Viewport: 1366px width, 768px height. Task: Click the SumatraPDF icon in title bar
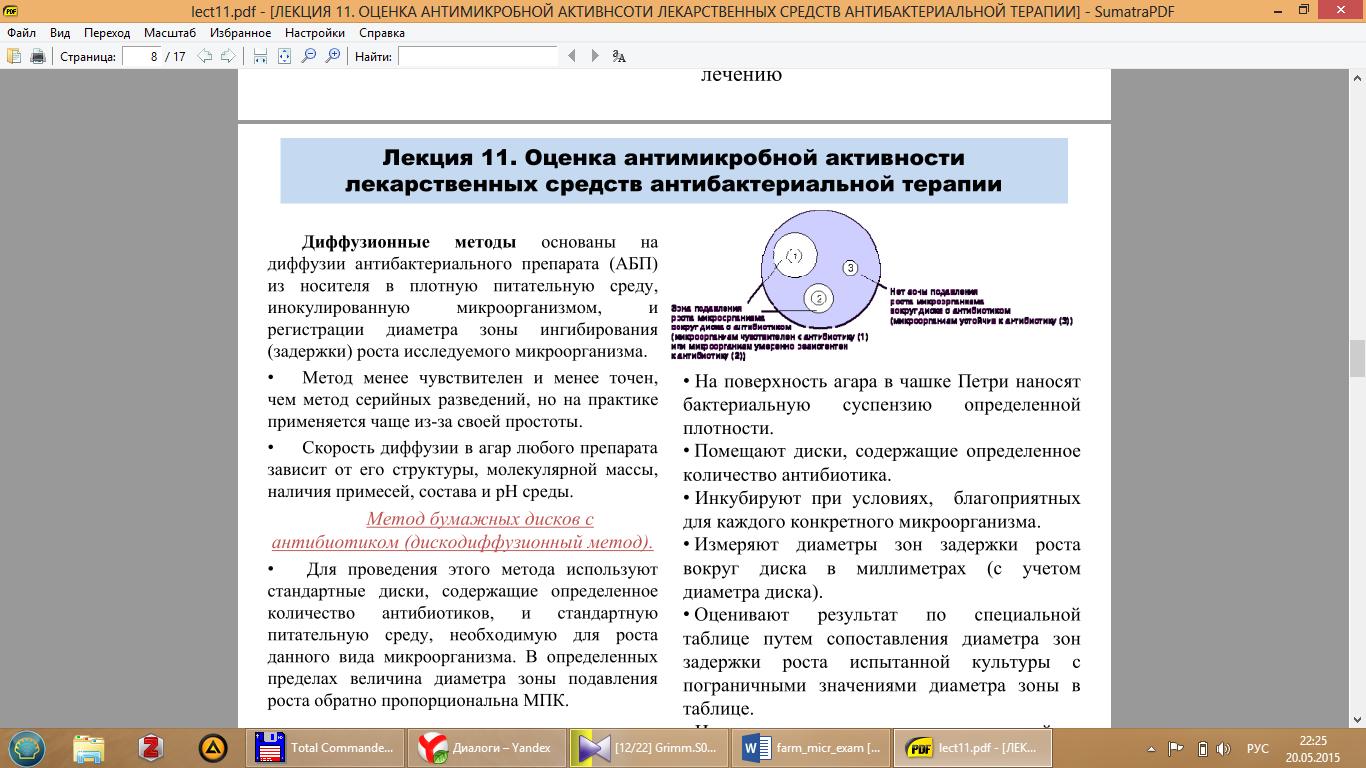click(x=12, y=10)
